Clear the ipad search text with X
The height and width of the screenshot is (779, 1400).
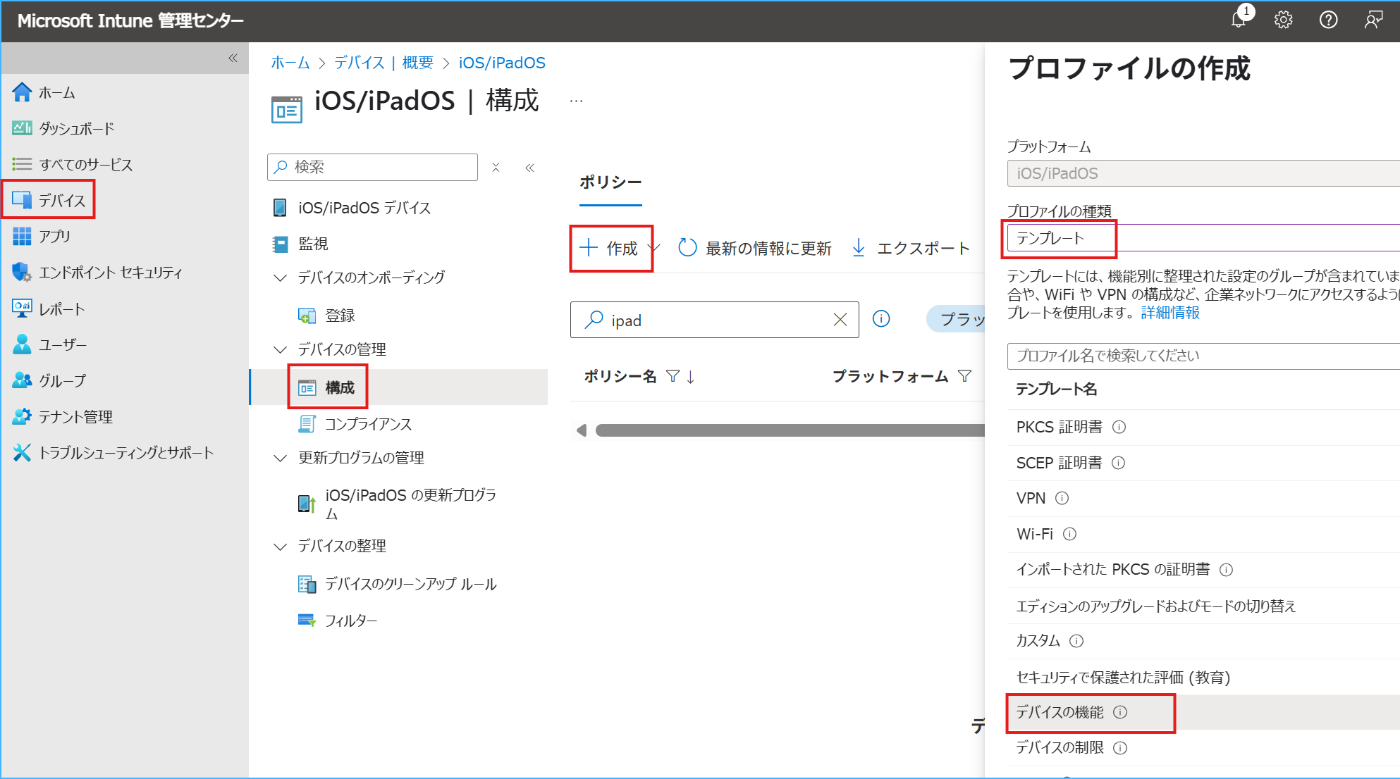pos(840,319)
